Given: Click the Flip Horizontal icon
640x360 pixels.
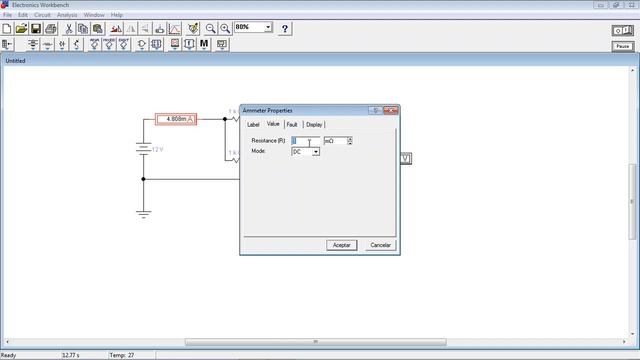Looking at the screenshot, I should coord(131,29).
